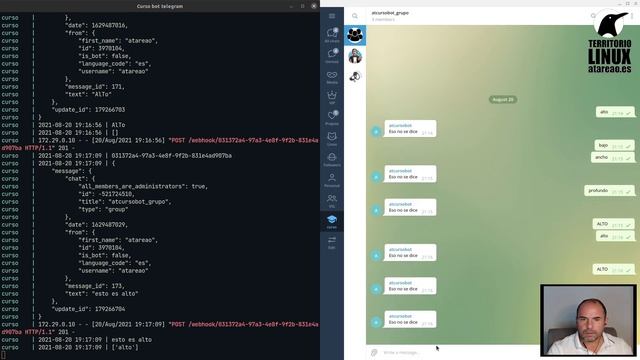This screenshot has width=640, height=360.
Task: Click the attach file paperclip icon
Action: pos(374,352)
